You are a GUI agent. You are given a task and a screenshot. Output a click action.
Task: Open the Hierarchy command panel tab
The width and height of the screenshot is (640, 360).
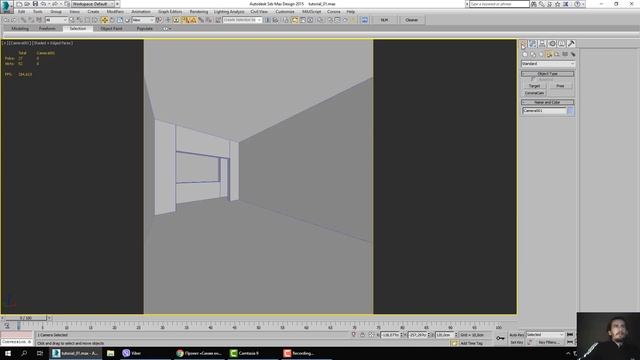pyautogui.click(x=542, y=44)
